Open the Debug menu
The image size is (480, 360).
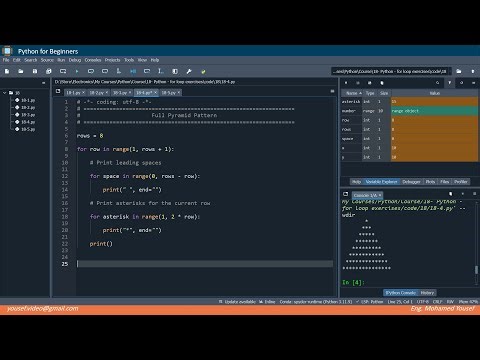coord(75,60)
